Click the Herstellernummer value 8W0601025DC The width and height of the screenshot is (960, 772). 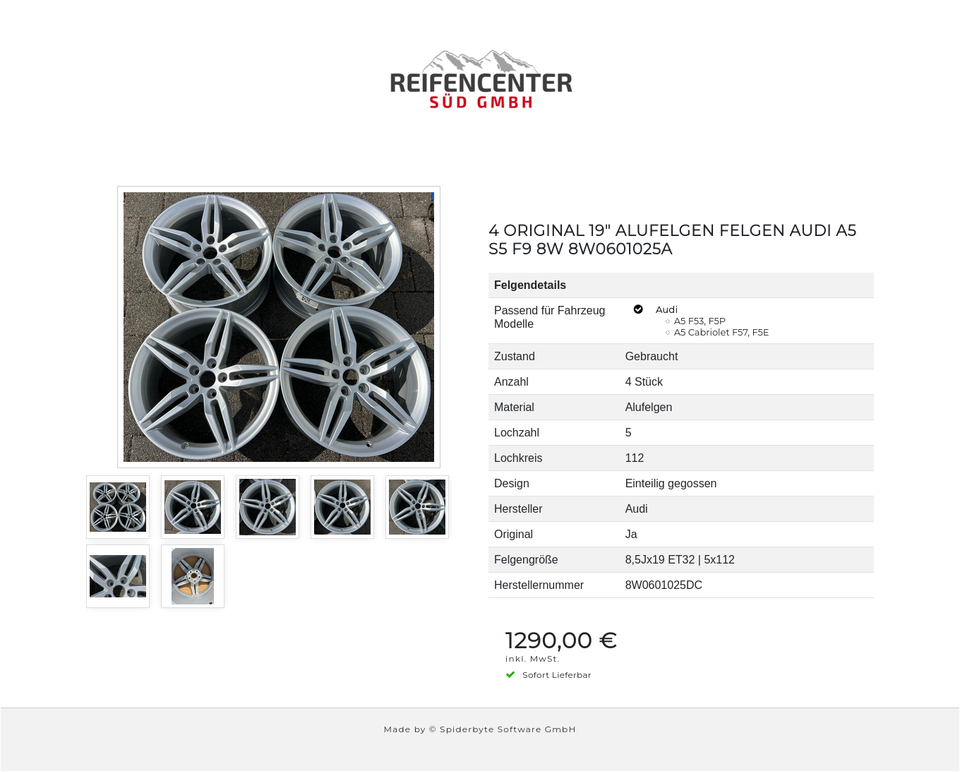663,585
